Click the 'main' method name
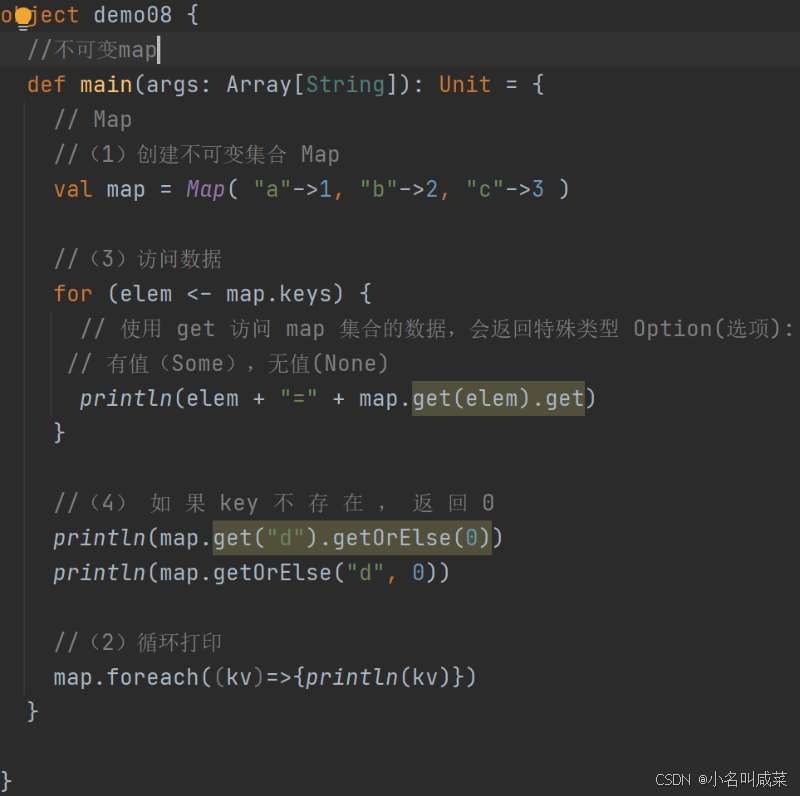This screenshot has width=800, height=796. pyautogui.click(x=106, y=85)
